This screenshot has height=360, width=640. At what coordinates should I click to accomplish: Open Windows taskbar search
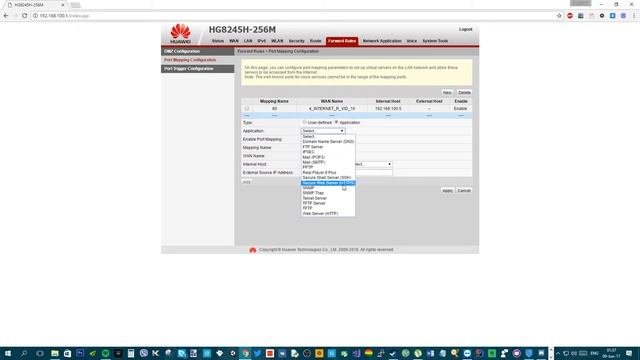(x=24, y=353)
